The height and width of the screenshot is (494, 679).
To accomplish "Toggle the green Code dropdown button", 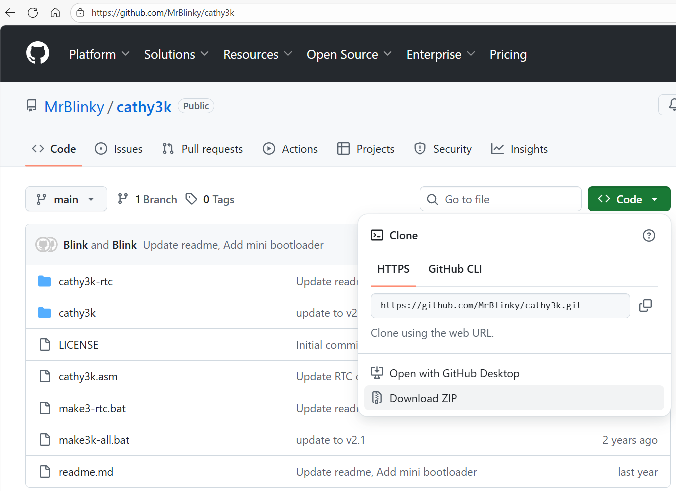I will 628,199.
